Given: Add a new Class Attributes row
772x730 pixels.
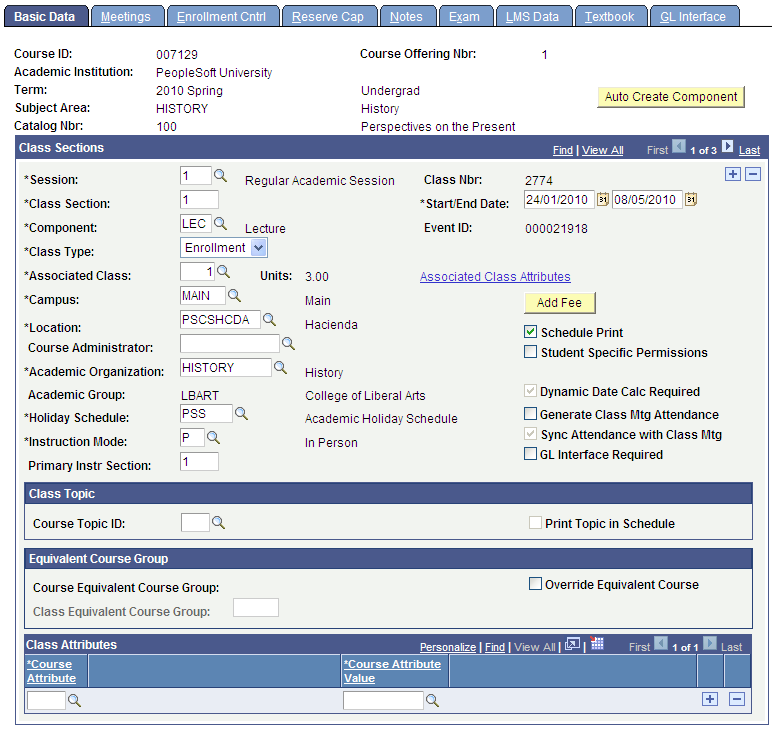Looking at the screenshot, I should point(709,699).
